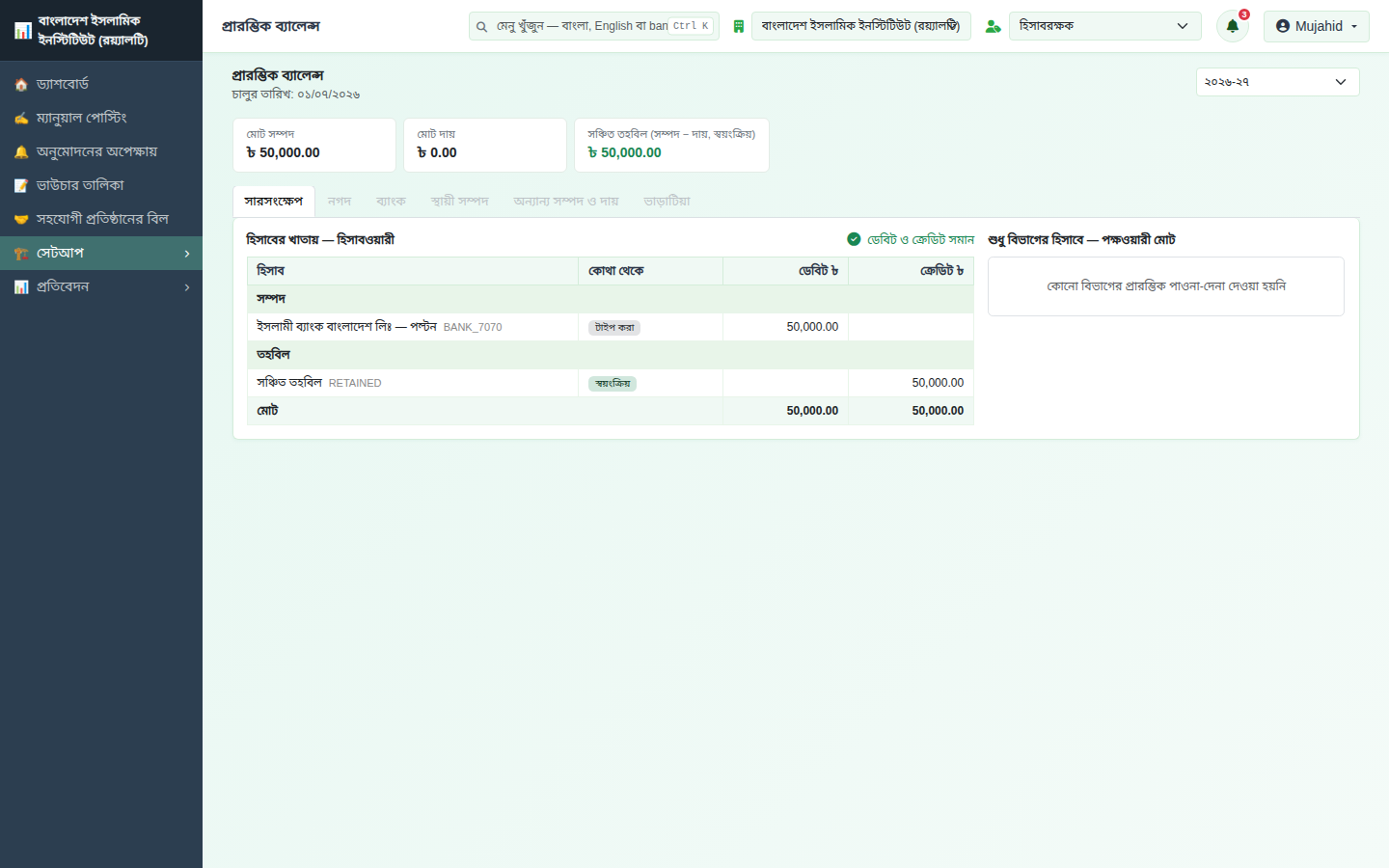Click the magnifier icon in the search box
The image size is (1389, 868).
(481, 27)
